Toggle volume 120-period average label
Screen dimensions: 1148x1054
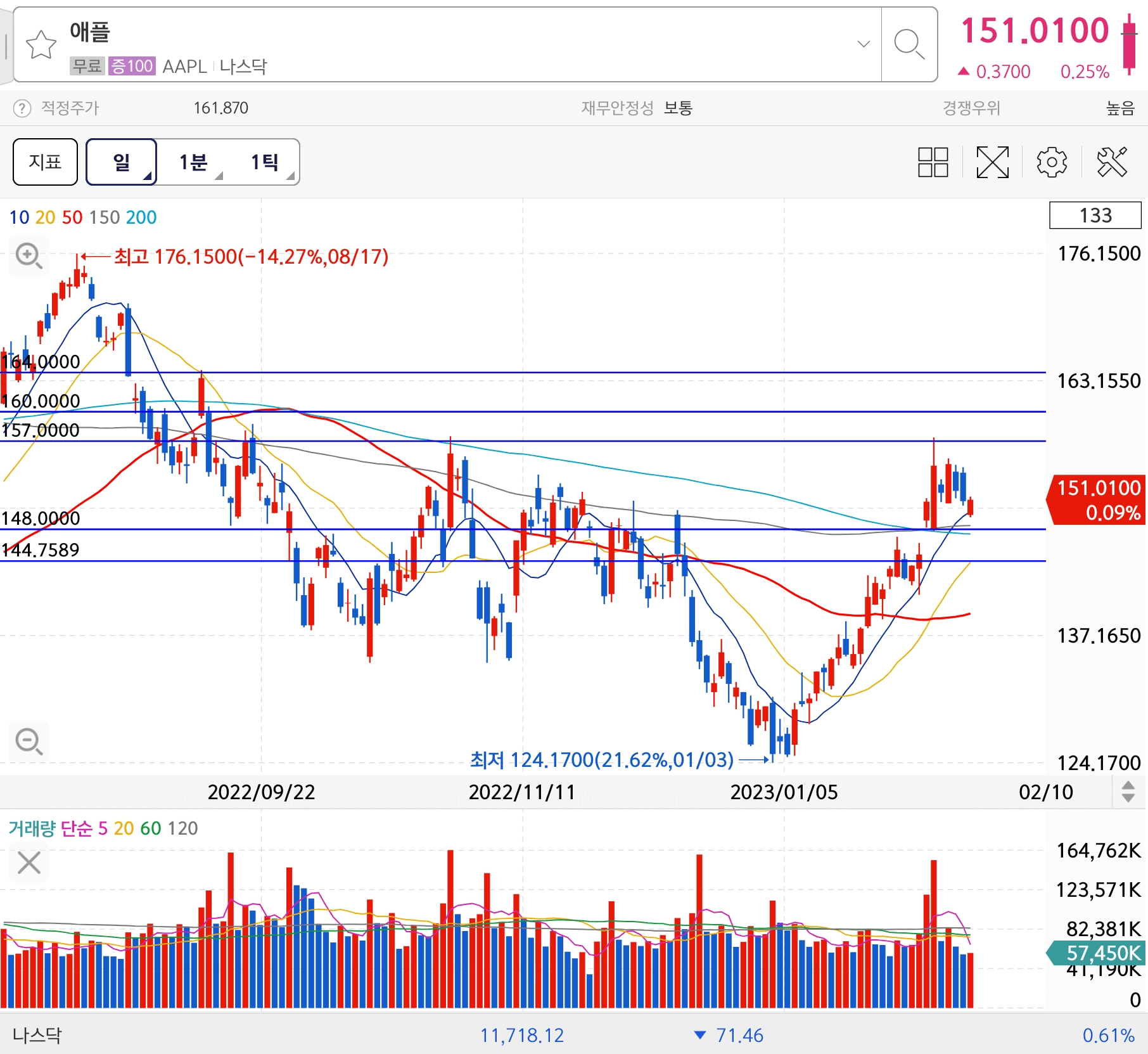coord(182,828)
